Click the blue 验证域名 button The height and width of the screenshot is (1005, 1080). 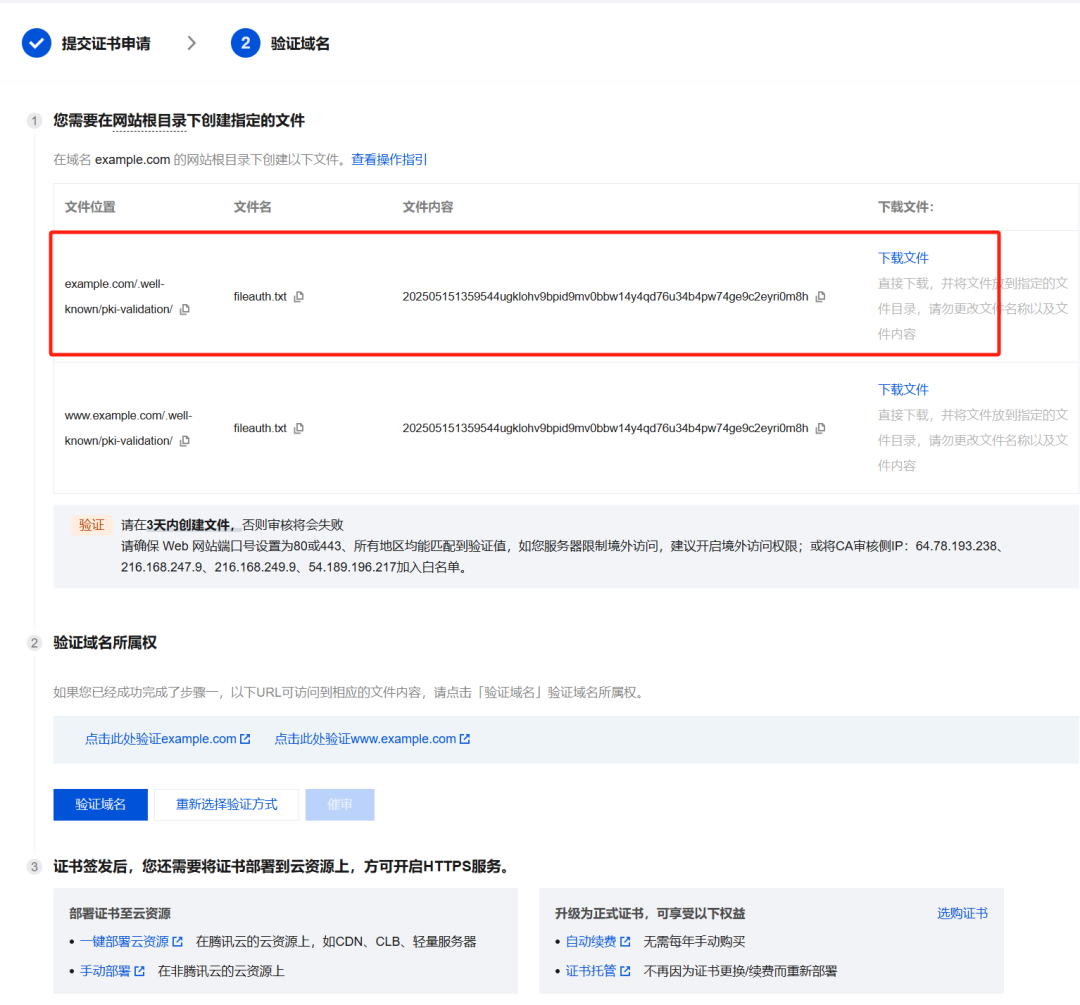click(100, 804)
